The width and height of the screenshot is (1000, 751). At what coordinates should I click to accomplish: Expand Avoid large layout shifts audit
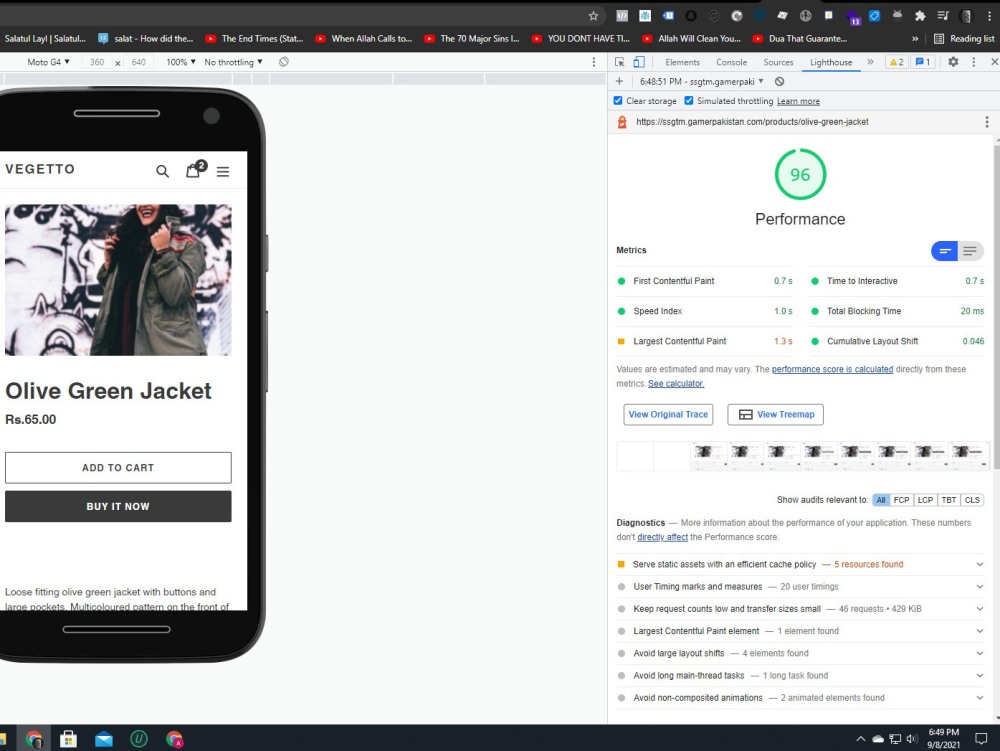800,653
